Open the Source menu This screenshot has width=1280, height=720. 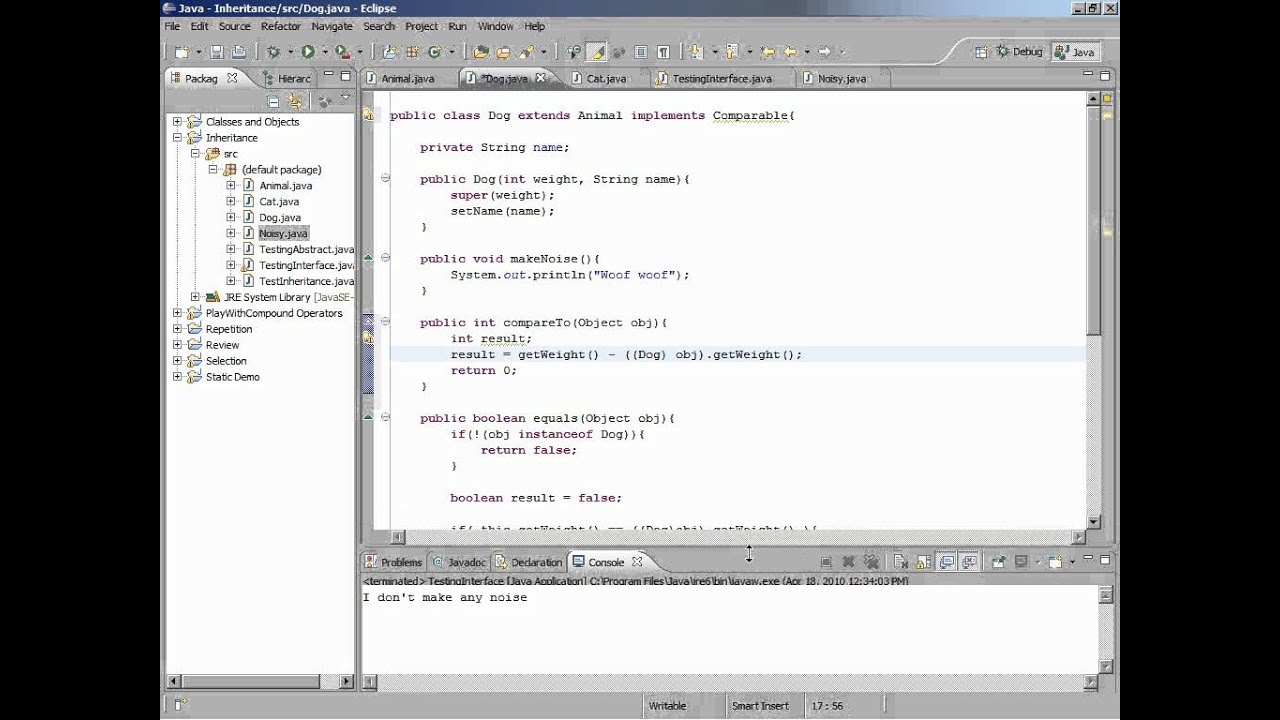click(x=234, y=26)
